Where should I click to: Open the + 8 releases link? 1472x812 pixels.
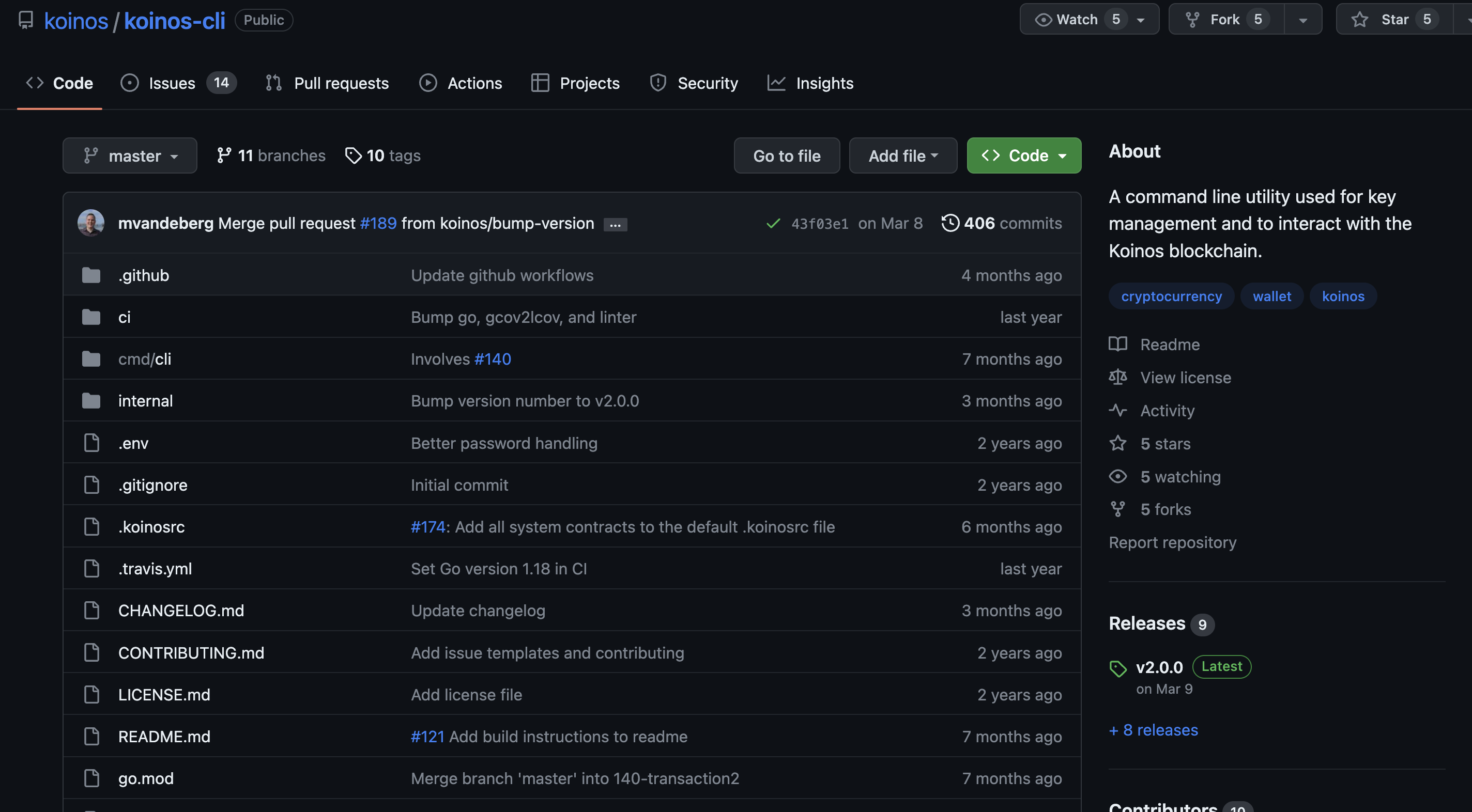click(1153, 730)
